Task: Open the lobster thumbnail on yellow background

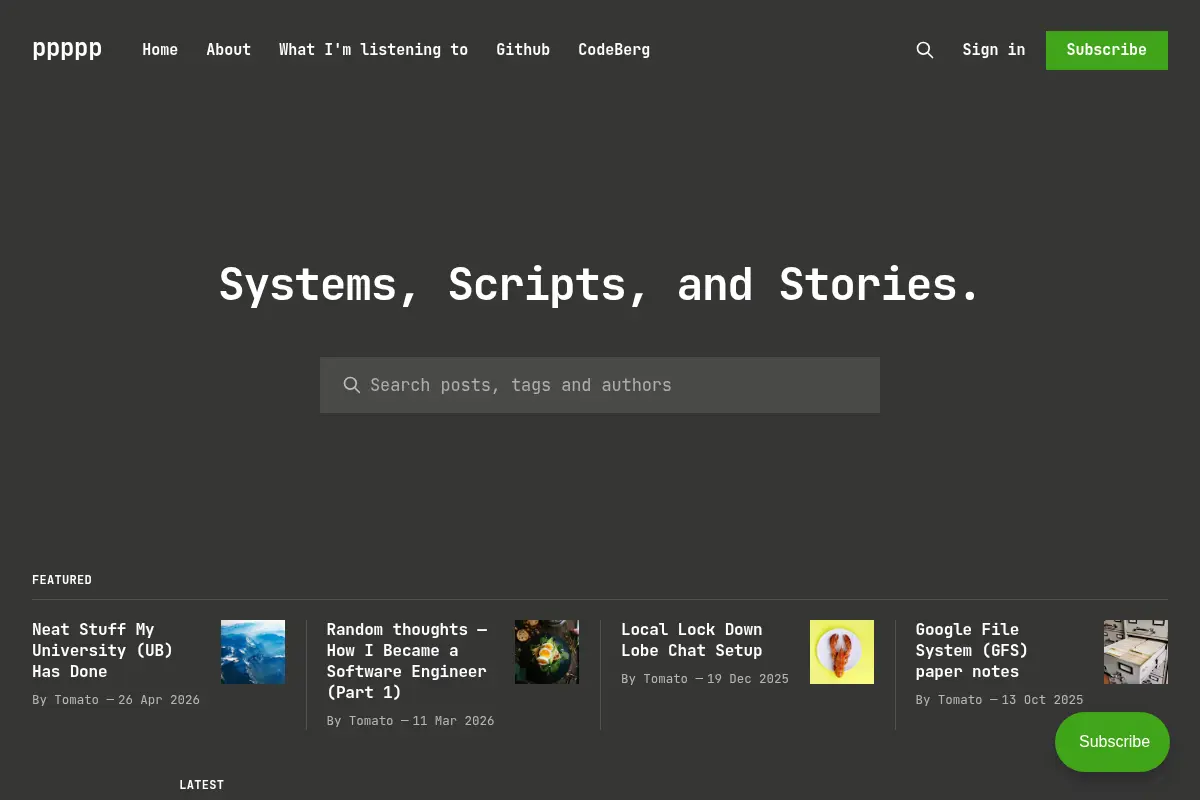Action: pos(842,652)
